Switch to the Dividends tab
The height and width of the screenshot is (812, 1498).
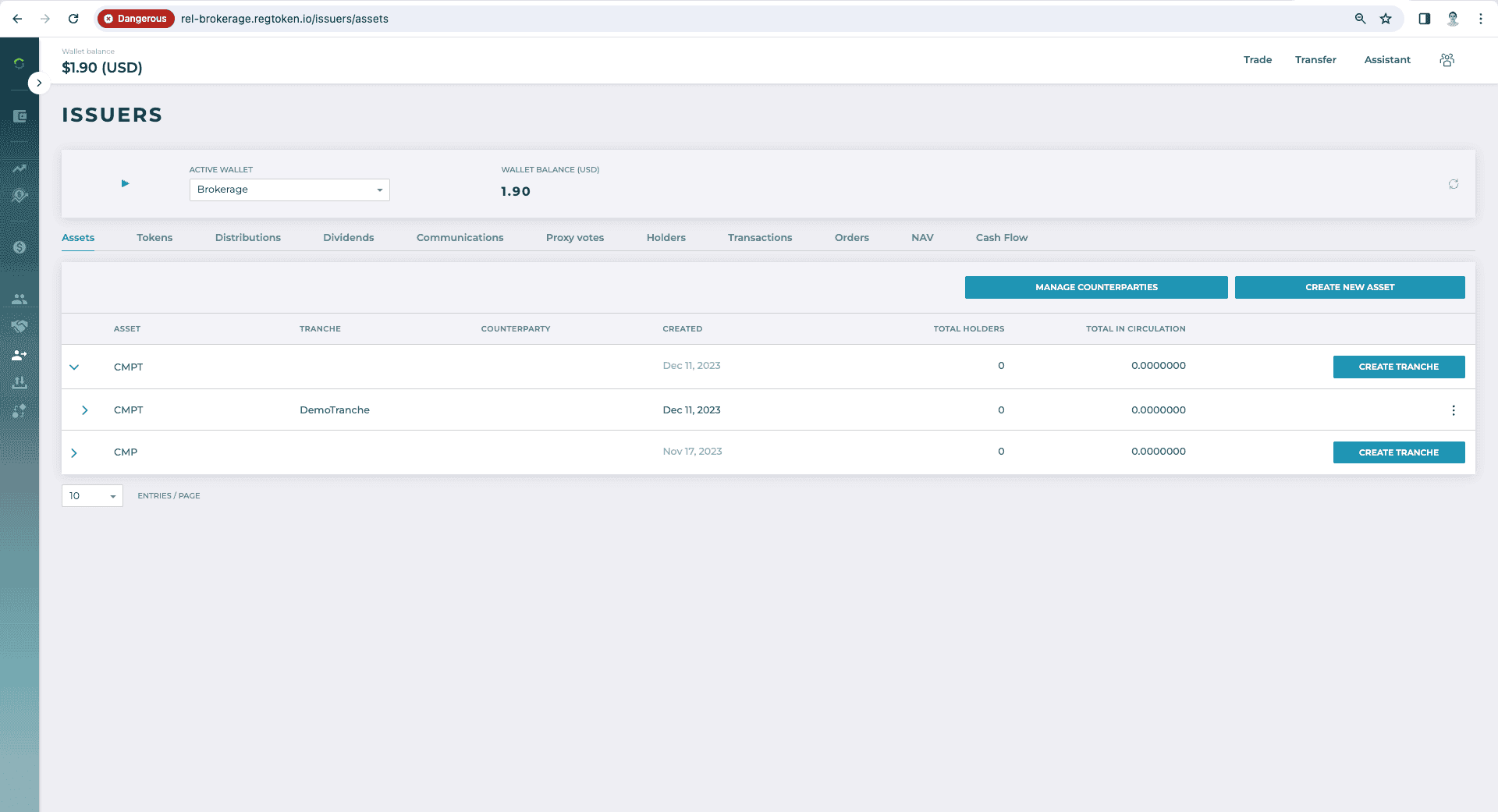point(349,238)
